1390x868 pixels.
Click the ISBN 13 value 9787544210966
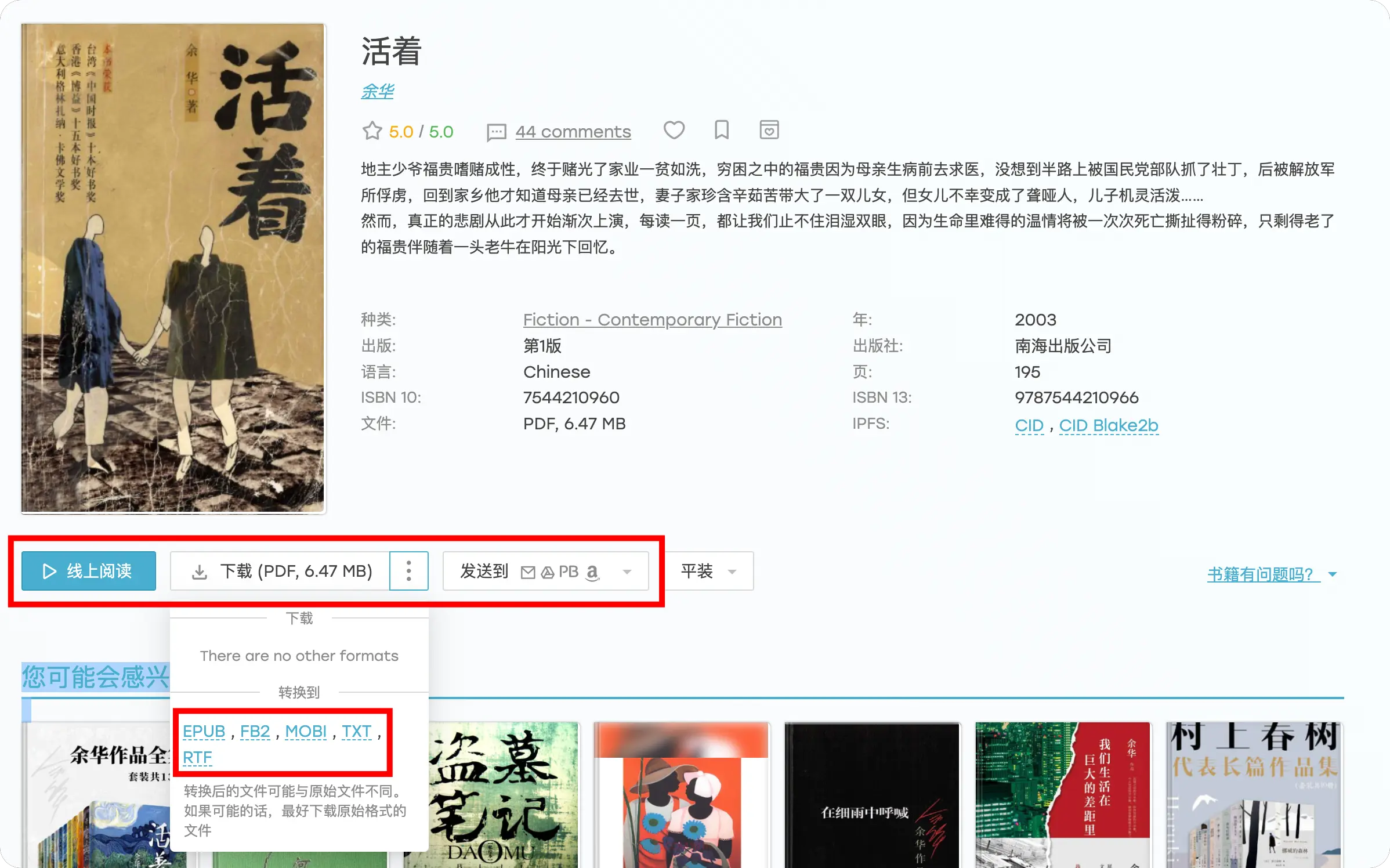[1076, 397]
